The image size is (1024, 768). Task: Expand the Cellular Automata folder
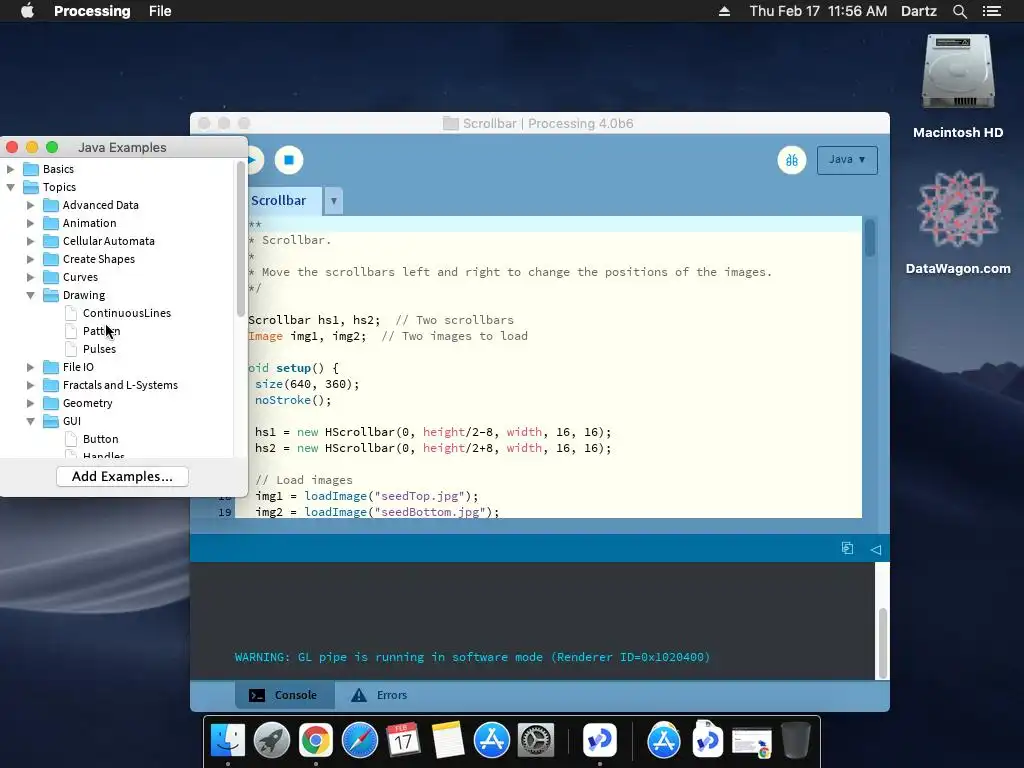(x=30, y=241)
